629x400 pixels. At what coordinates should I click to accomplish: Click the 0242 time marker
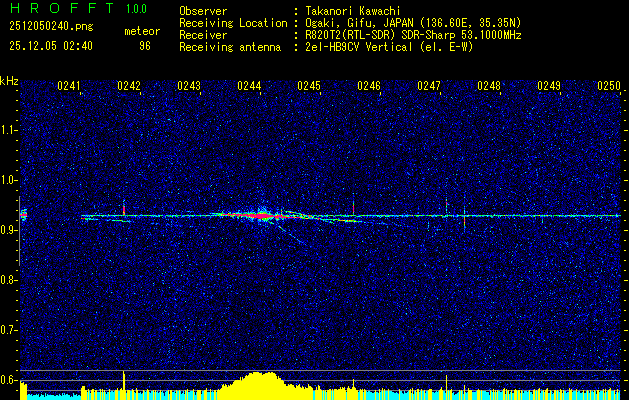[x=129, y=86]
